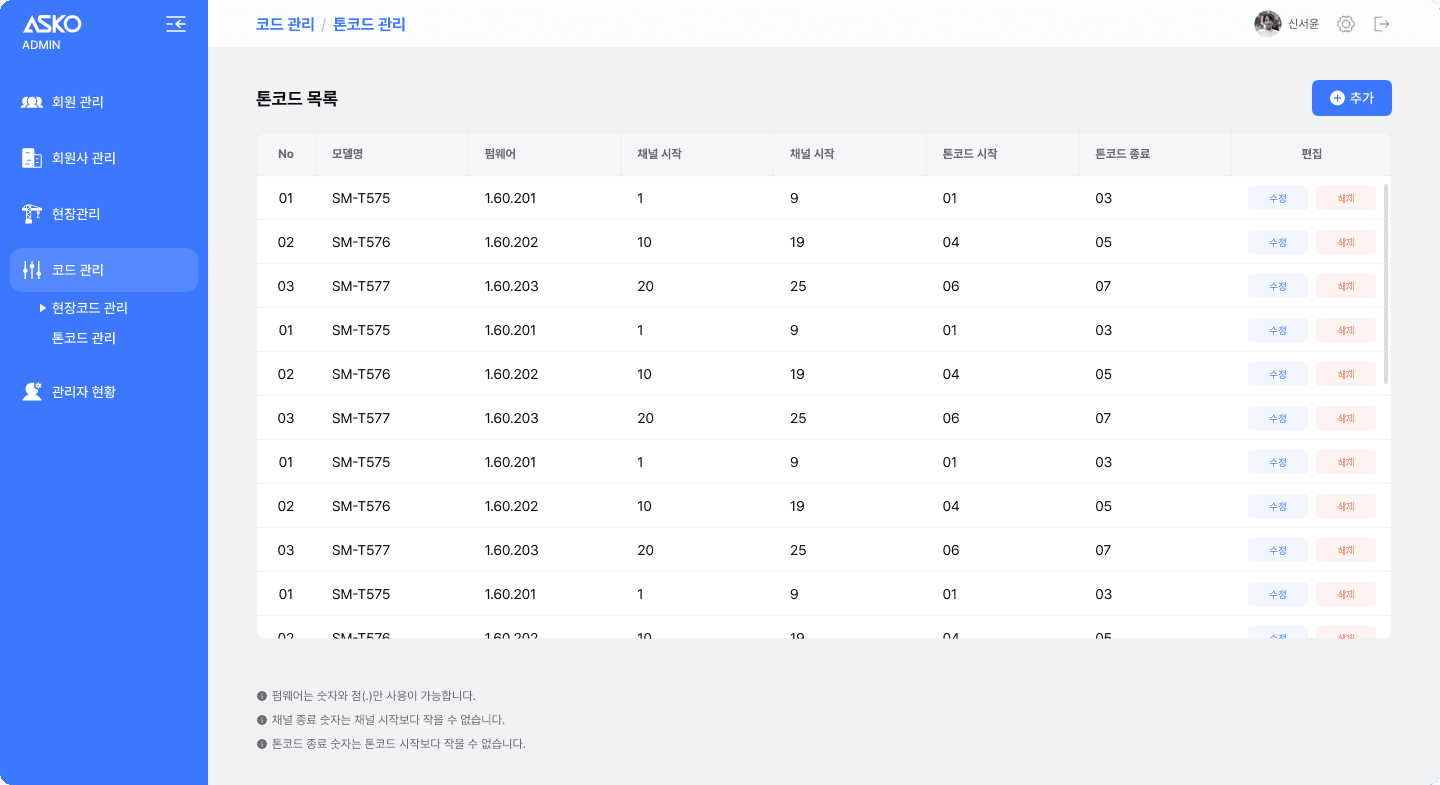This screenshot has height=785, width=1440.
Task: Click 수정 on the first SM-T575 row
Action: coord(1277,198)
